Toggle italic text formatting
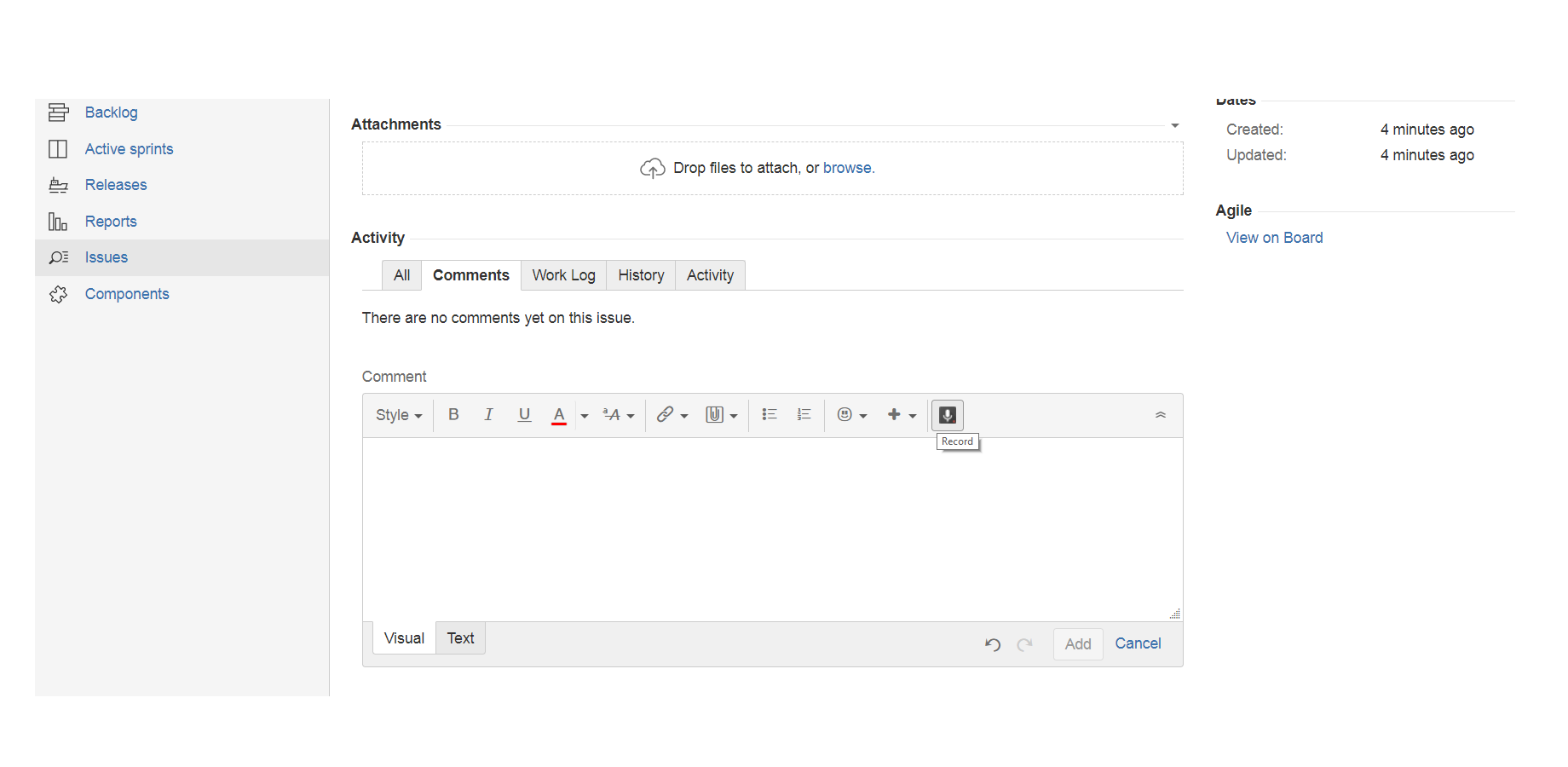This screenshot has width=1568, height=767. pyautogui.click(x=488, y=415)
